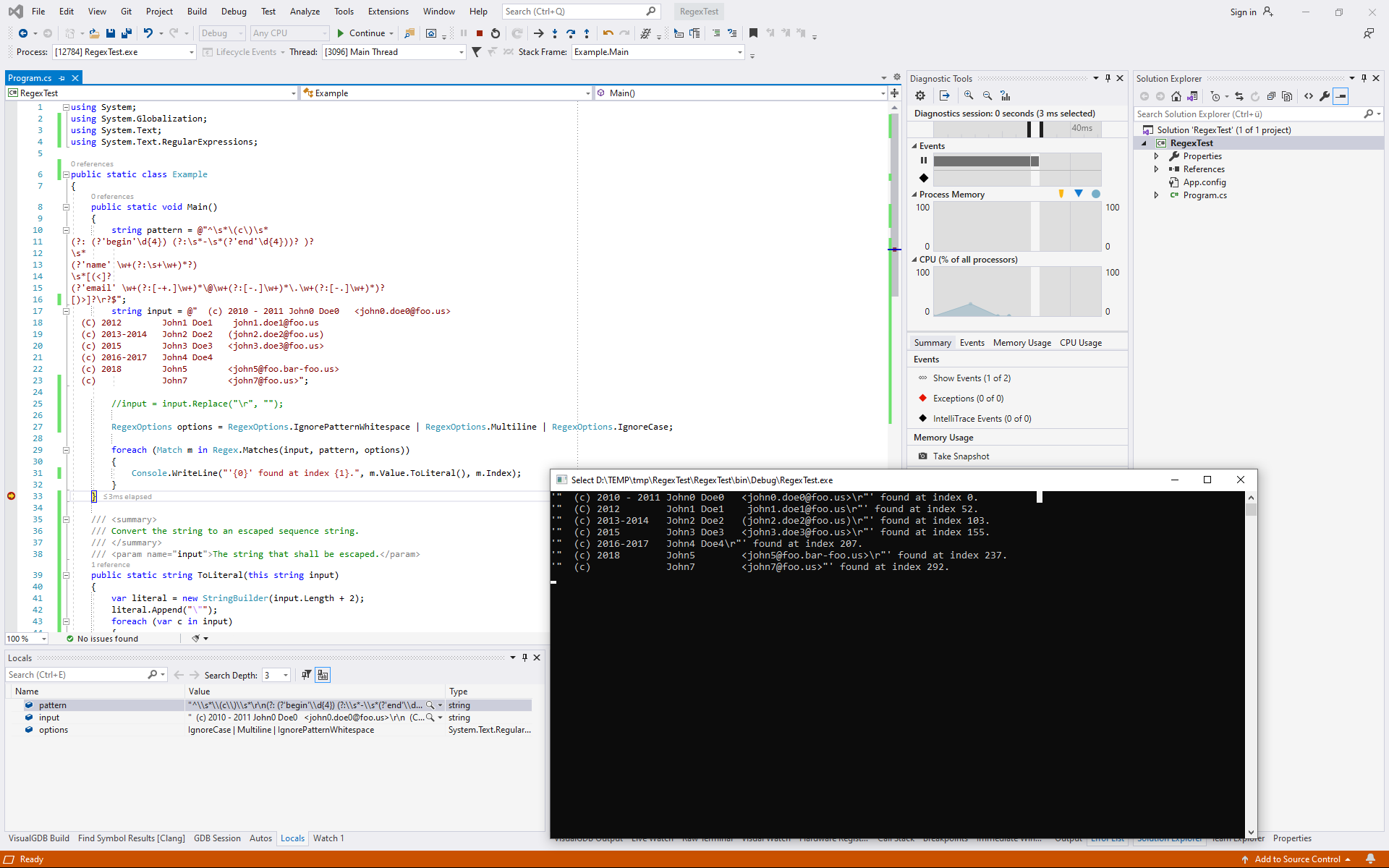This screenshot has height=868, width=1389.
Task: Click the diagnostics timeline ruler near 40ms
Action: tap(1081, 128)
